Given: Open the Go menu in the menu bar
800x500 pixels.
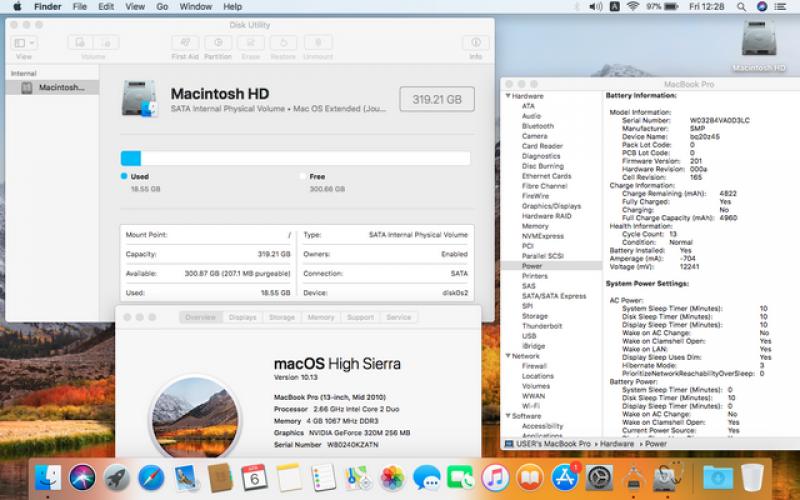Looking at the screenshot, I should (162, 7).
